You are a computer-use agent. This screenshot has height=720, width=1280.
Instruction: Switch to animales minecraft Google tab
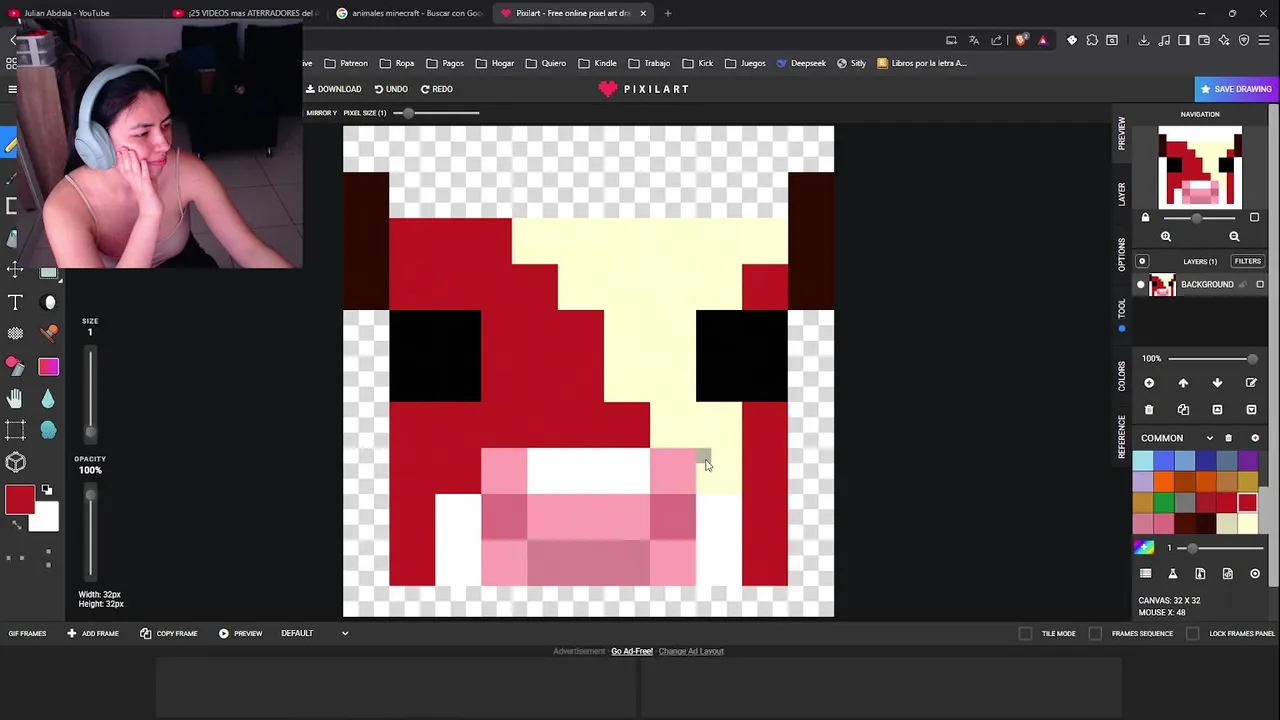pyautogui.click(x=410, y=13)
